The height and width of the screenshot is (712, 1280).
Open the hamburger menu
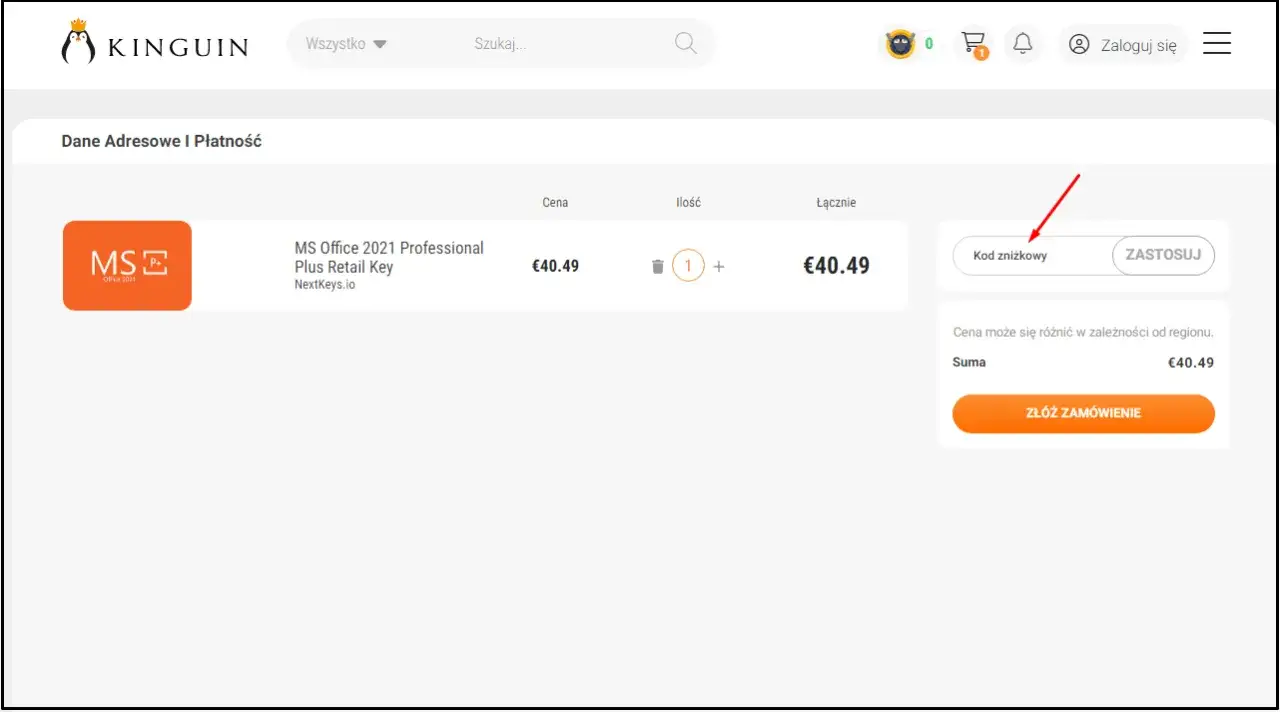pyautogui.click(x=1216, y=44)
